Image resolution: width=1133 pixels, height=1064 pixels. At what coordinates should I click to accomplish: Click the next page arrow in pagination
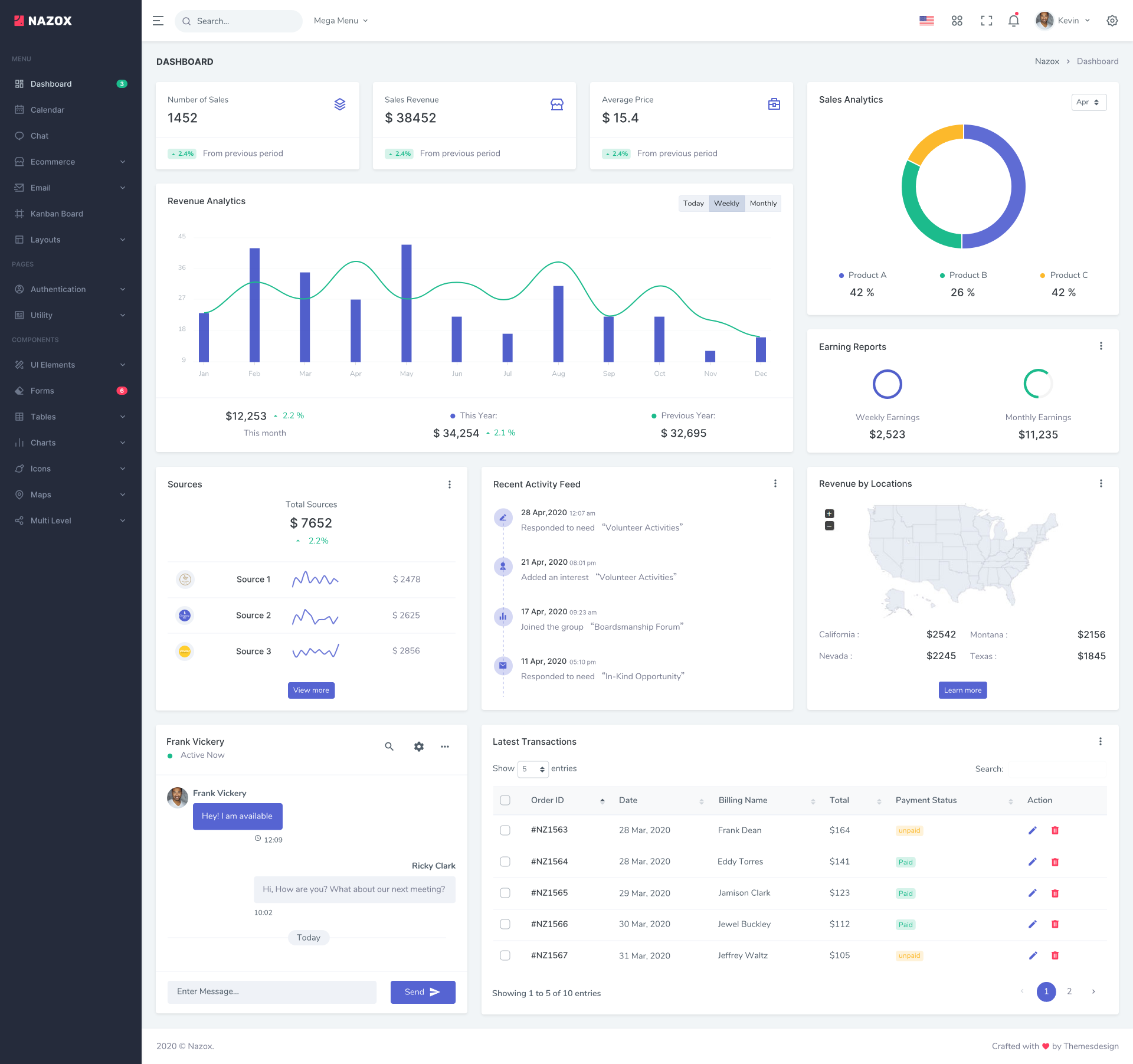(x=1093, y=991)
